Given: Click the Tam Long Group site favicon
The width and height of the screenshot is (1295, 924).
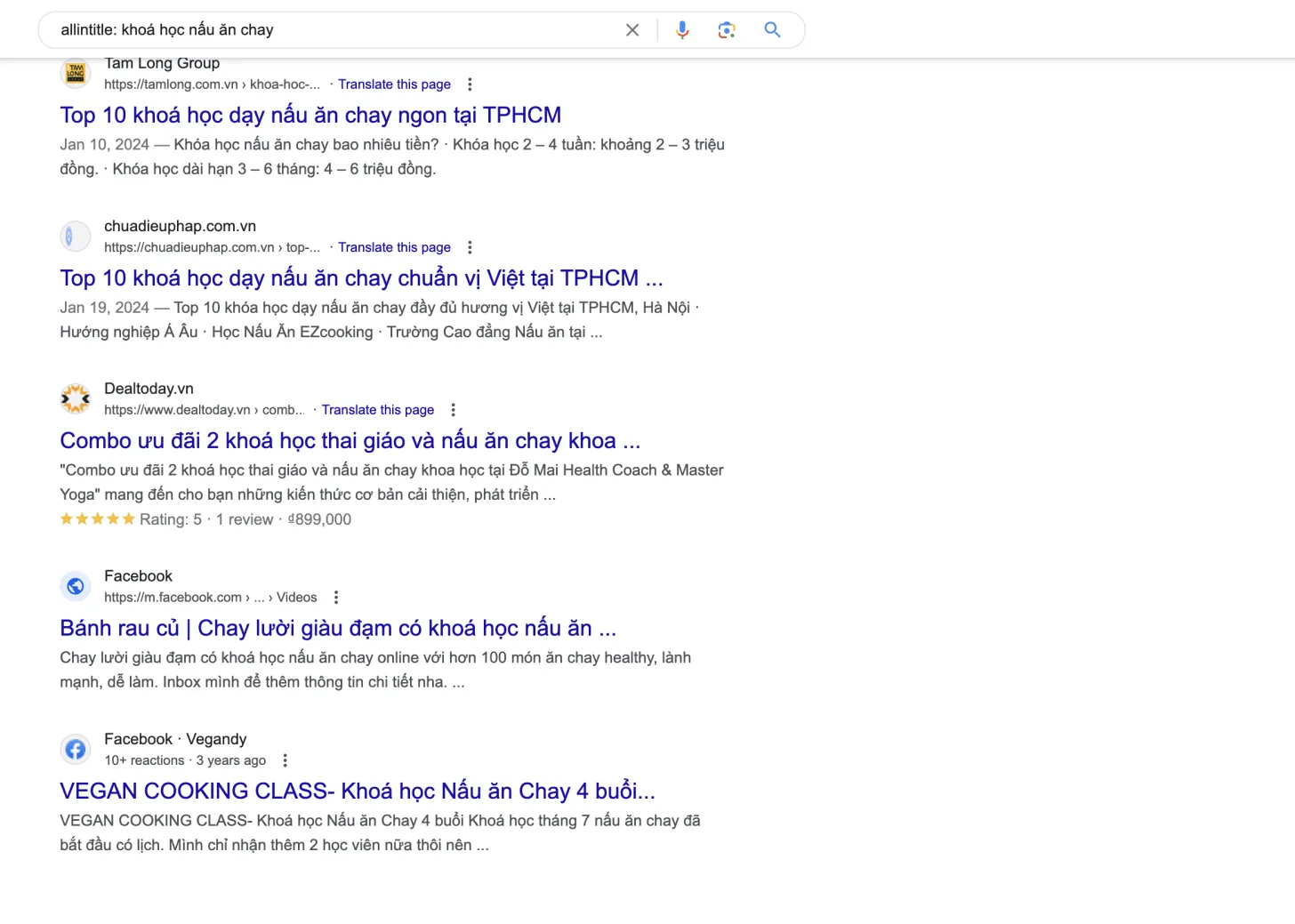Looking at the screenshot, I should coord(75,73).
